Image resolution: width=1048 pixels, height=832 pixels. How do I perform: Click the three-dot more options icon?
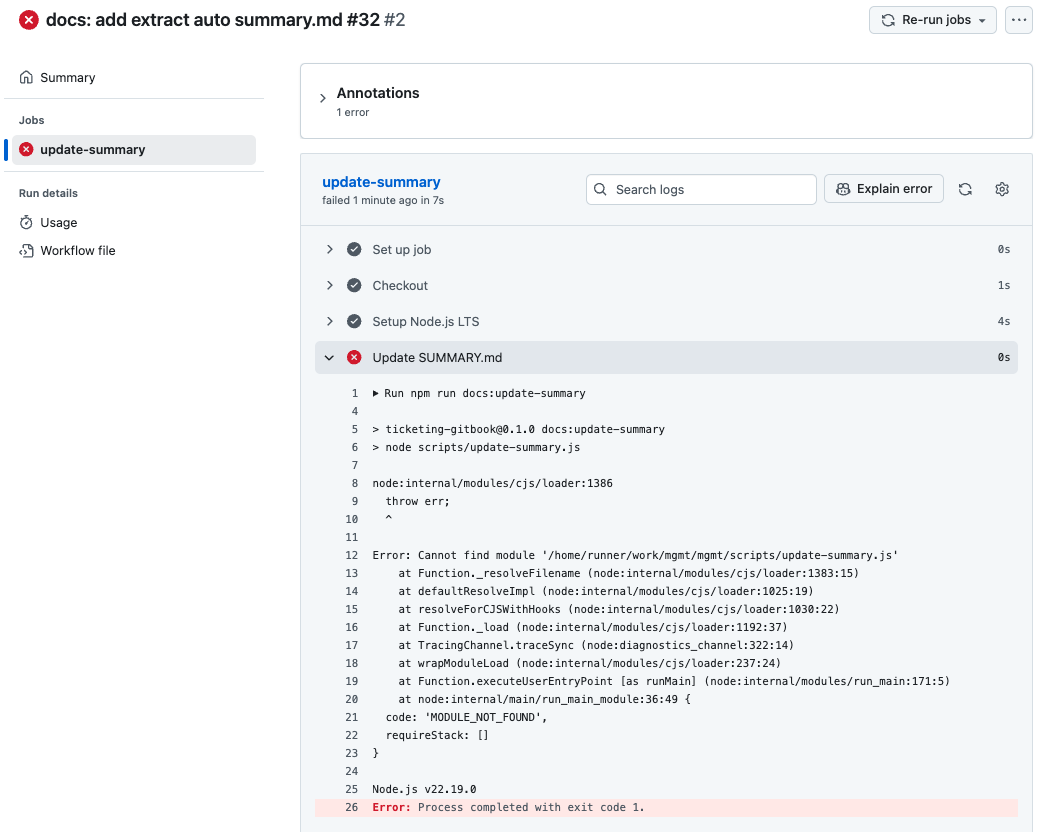[1018, 20]
